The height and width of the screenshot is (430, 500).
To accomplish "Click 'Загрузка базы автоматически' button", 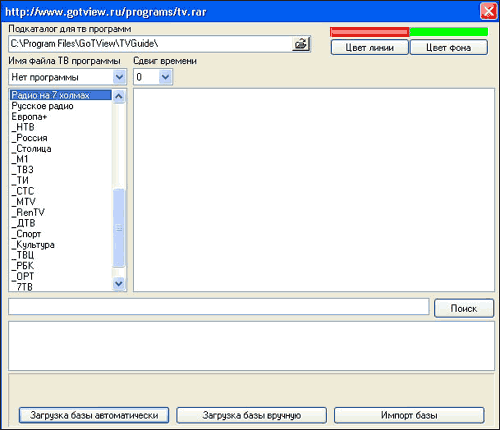I will [94, 415].
